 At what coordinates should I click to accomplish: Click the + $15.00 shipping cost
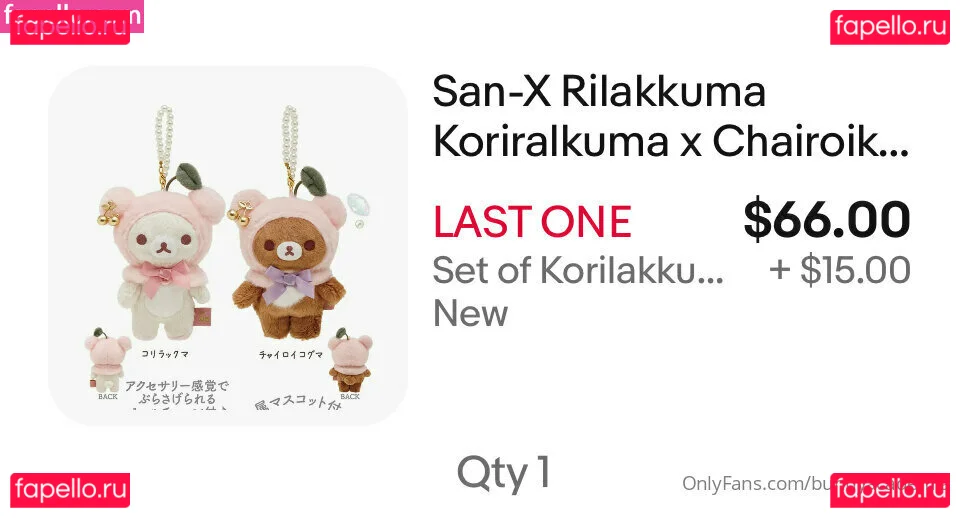pos(840,270)
